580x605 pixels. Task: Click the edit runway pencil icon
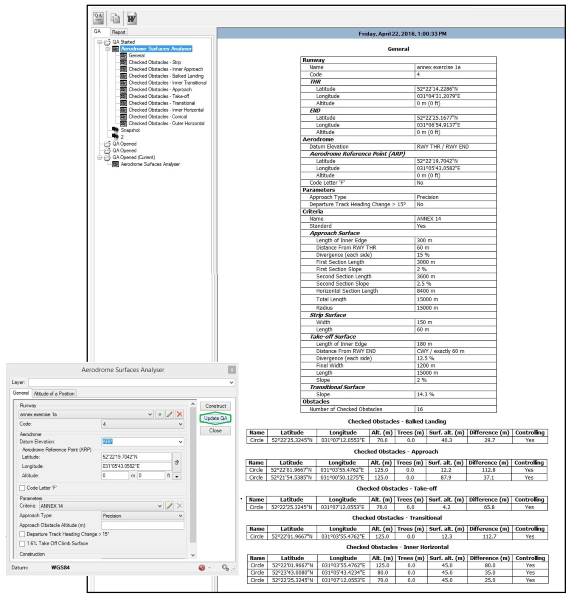point(169,414)
